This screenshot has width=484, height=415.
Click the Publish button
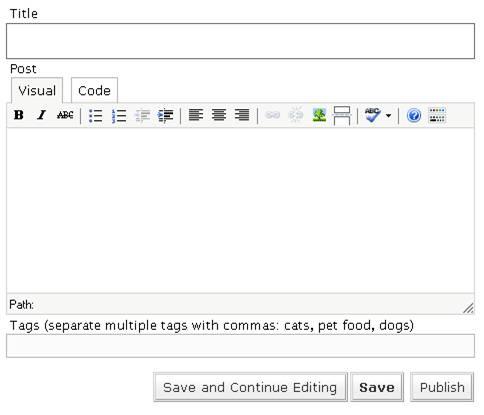pos(442,387)
